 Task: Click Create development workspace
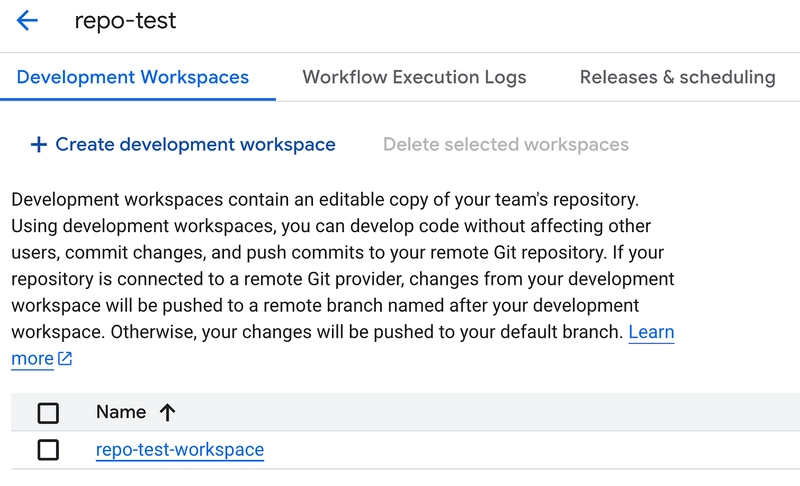[x=183, y=145]
